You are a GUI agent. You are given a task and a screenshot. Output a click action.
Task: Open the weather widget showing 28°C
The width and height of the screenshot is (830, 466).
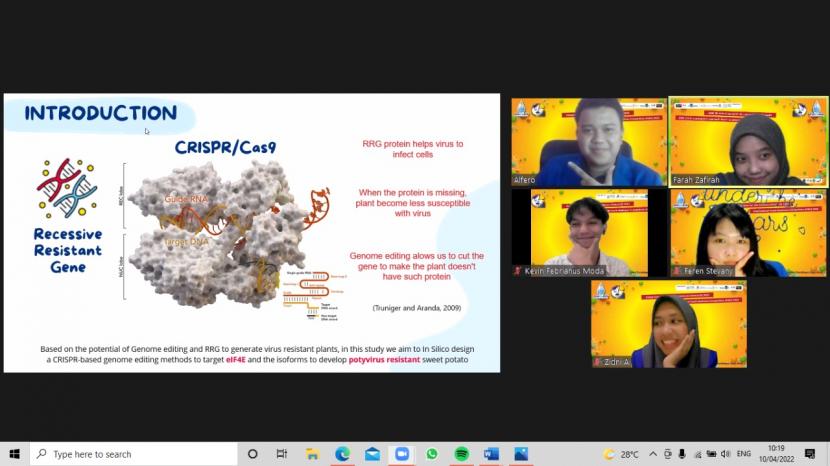tap(621, 454)
